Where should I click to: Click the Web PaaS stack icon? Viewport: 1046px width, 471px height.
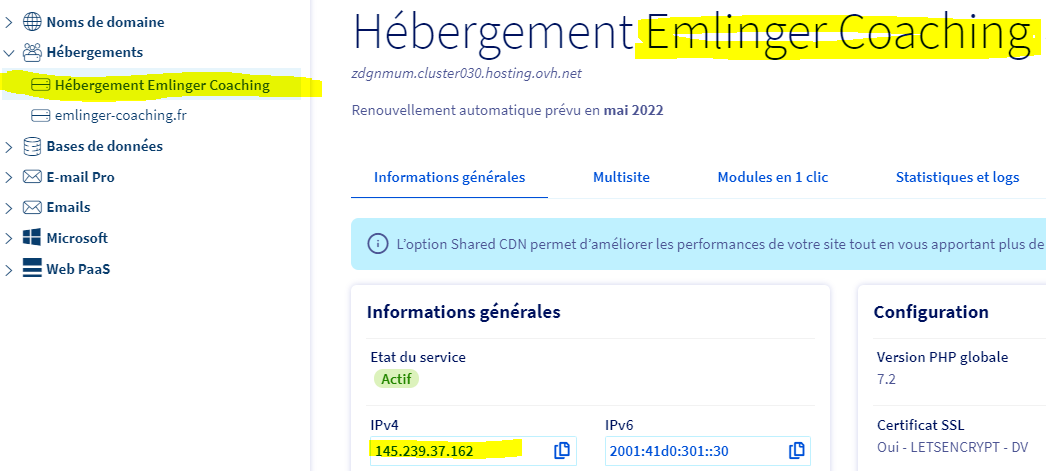point(32,270)
